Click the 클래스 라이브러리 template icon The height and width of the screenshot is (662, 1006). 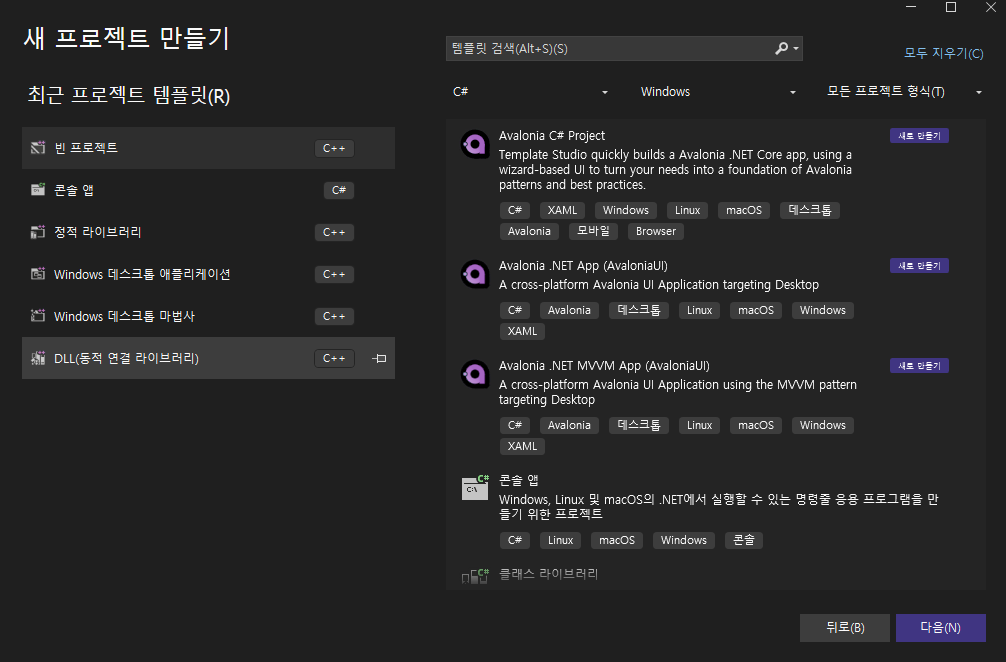click(475, 575)
